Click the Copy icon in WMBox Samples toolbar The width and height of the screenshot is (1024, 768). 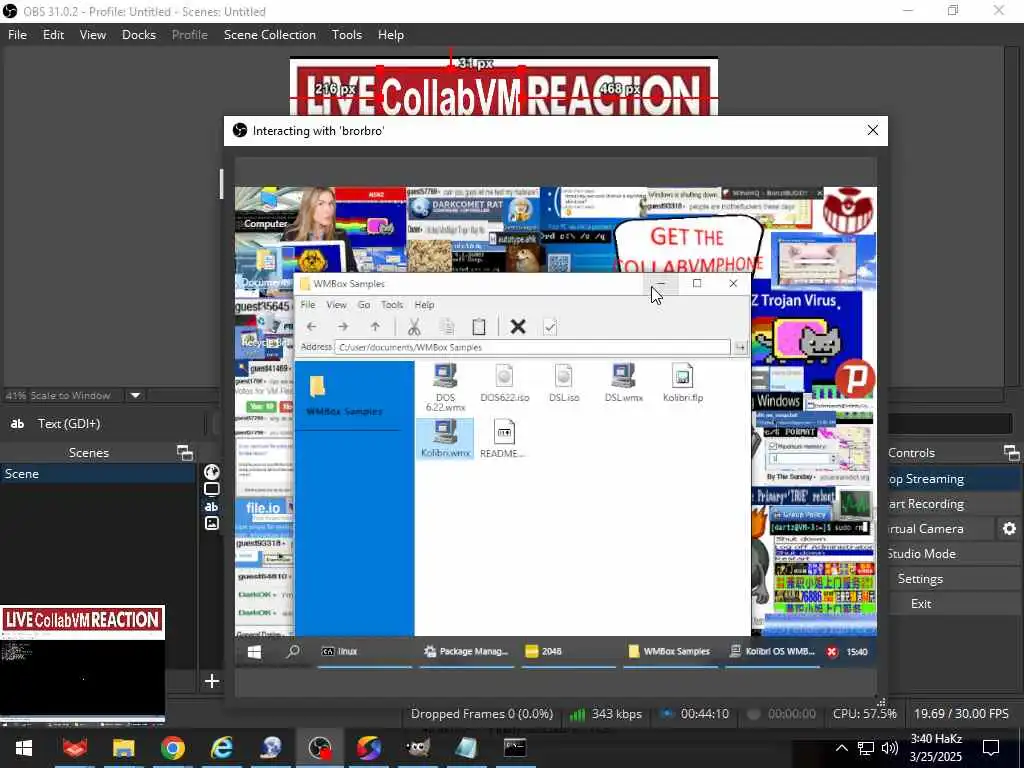tap(447, 327)
